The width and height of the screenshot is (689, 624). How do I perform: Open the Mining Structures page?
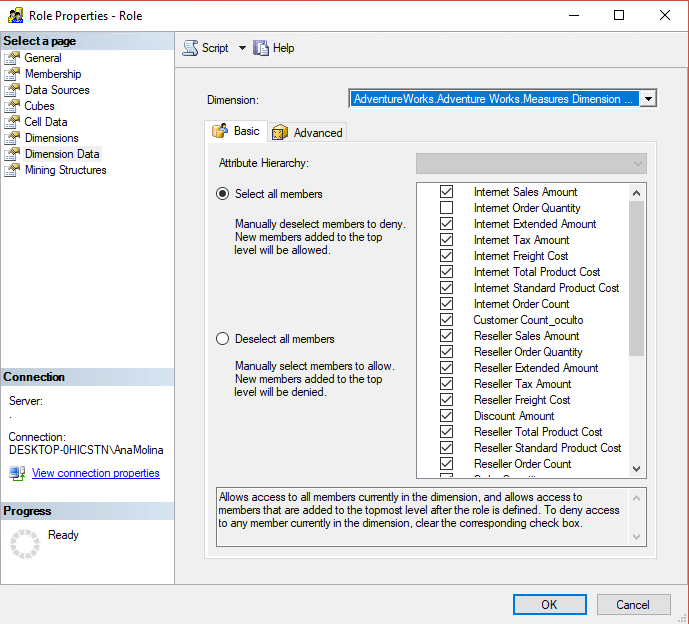pyautogui.click(x=65, y=170)
